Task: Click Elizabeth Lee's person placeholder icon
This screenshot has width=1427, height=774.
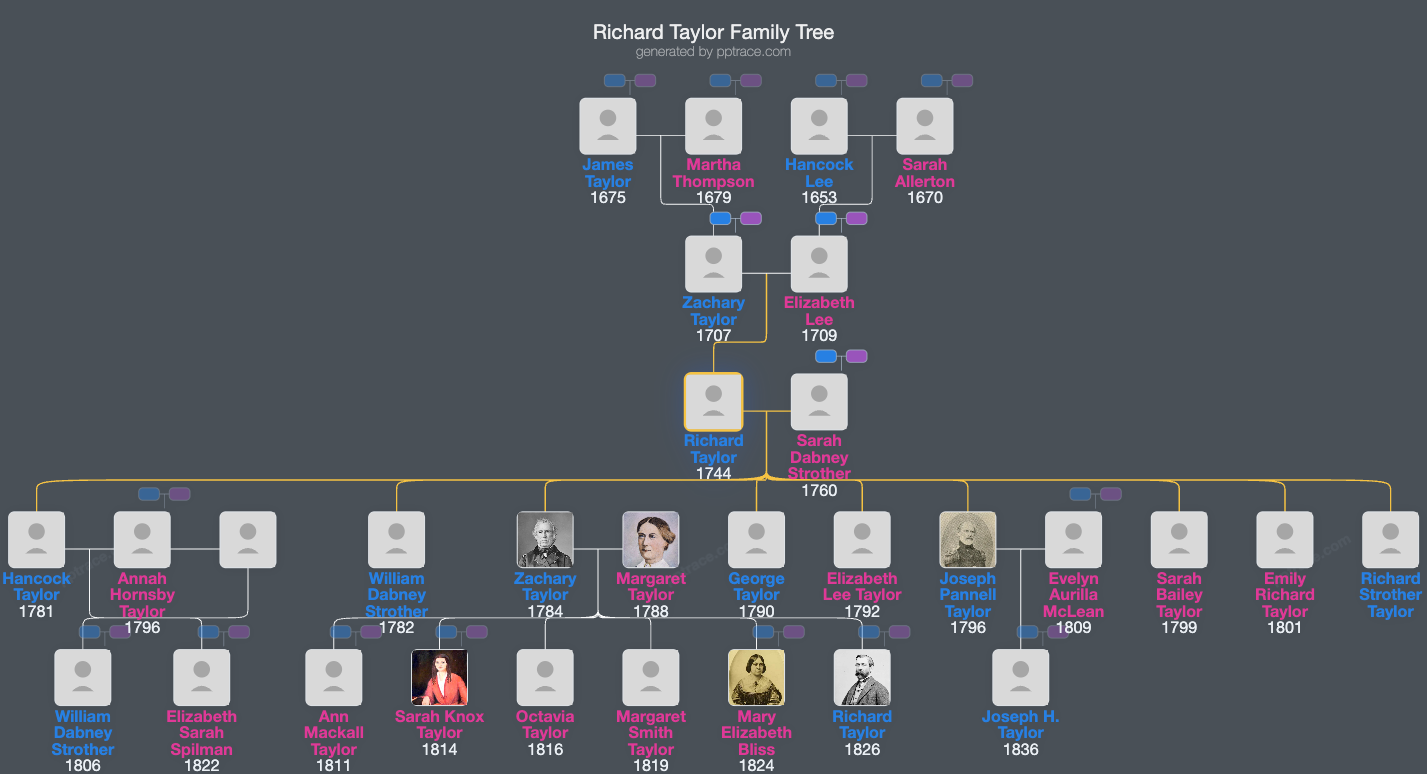Action: [819, 263]
